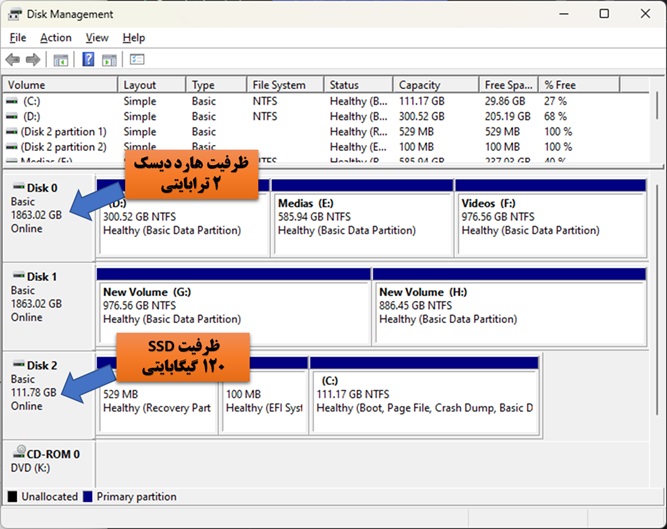Viewport: 667px width, 529px height.
Task: Select the (C:) row in volume list
Action: coord(326,101)
